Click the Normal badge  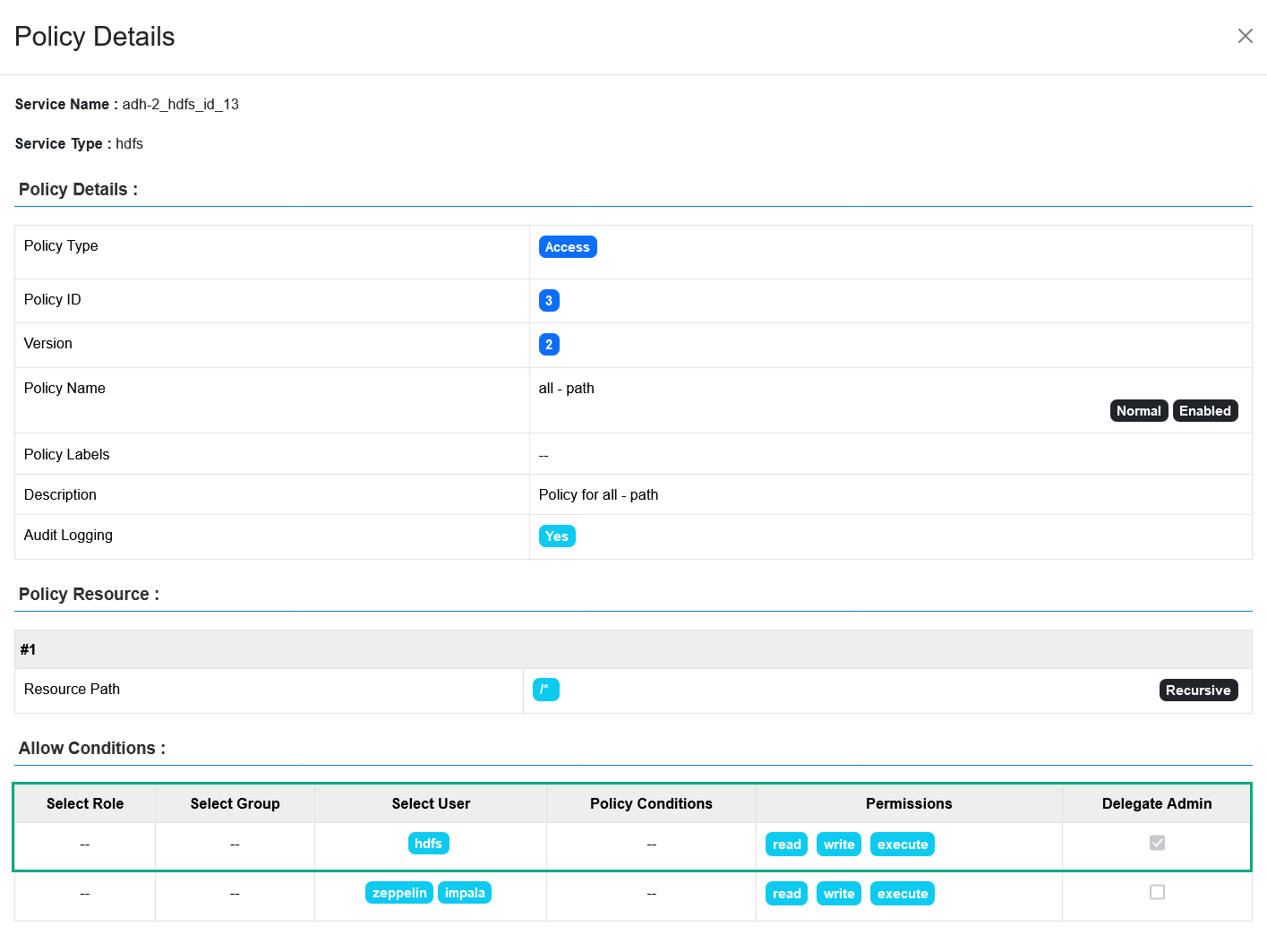[x=1139, y=411]
